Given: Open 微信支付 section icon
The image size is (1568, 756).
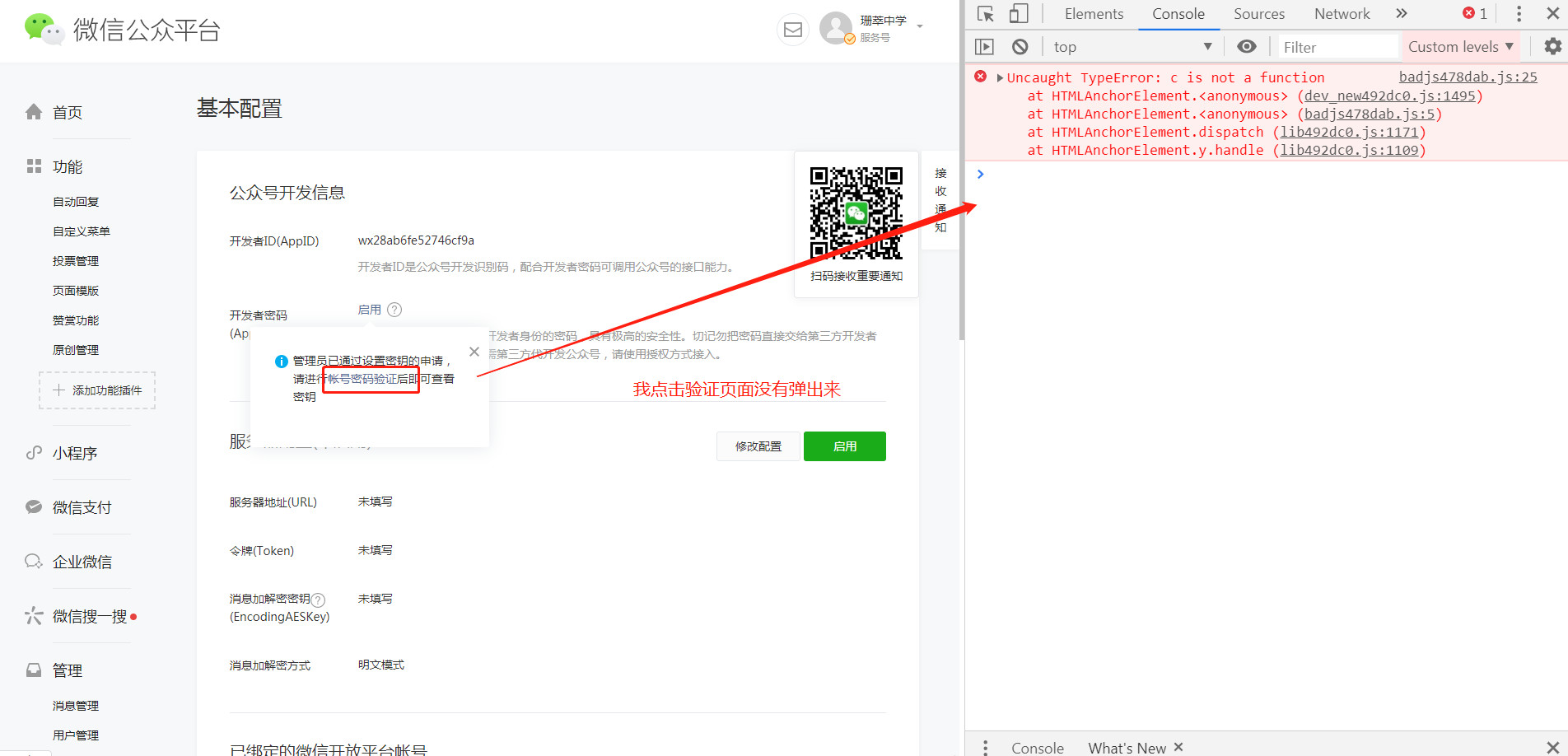Looking at the screenshot, I should pyautogui.click(x=34, y=507).
